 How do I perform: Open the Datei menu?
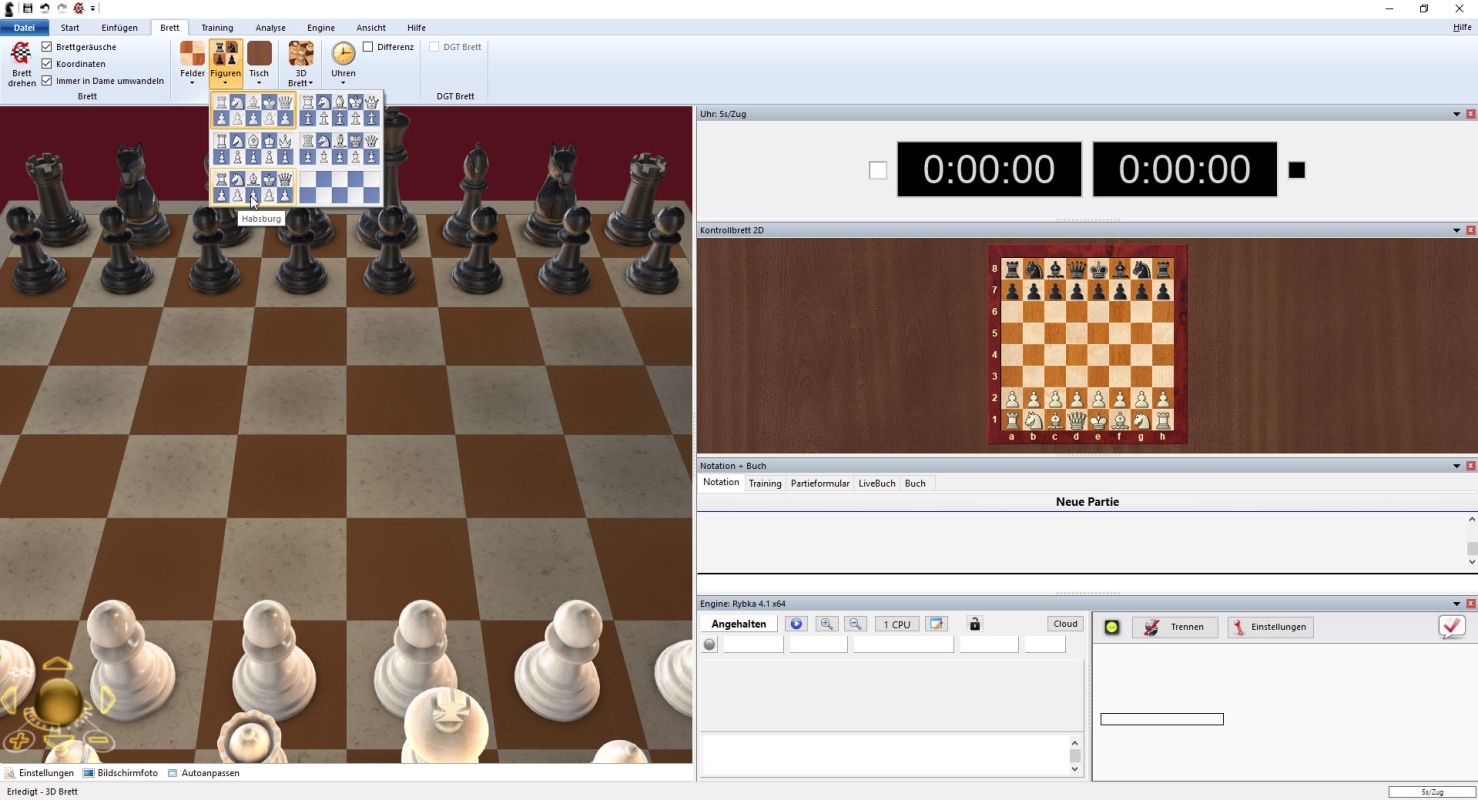coord(24,28)
